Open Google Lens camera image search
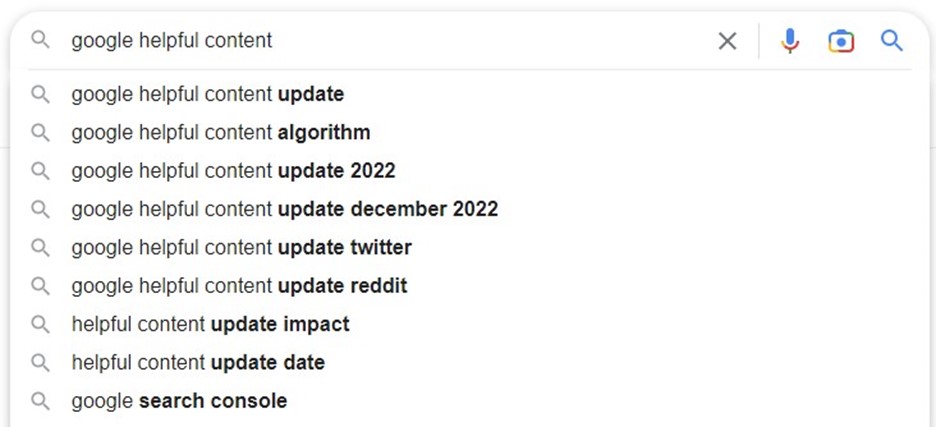Image resolution: width=936 pixels, height=427 pixels. [841, 41]
